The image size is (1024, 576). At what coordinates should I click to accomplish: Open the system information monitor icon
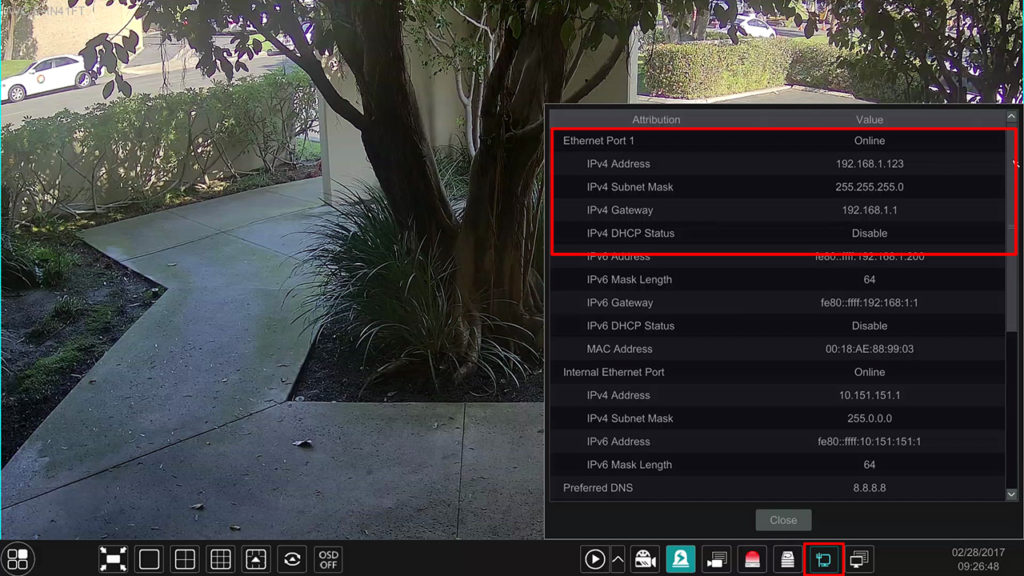(x=859, y=559)
